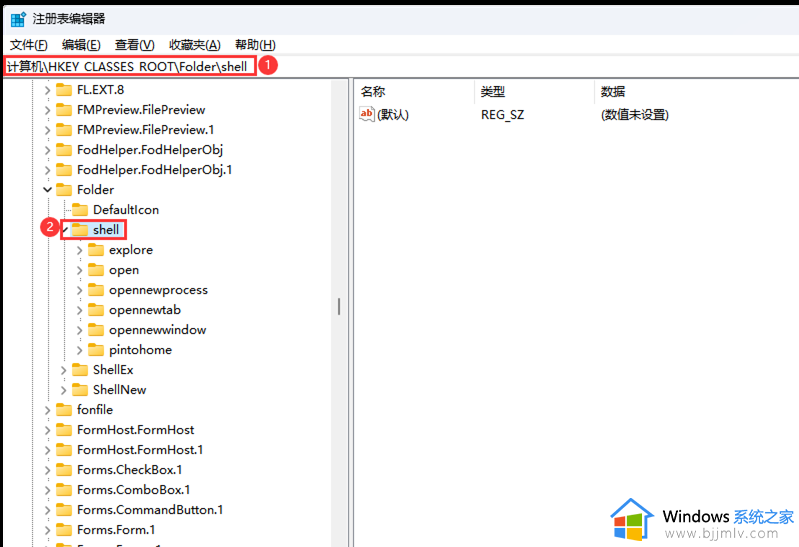Open the 查看(V) menu
Viewport: 799px width, 547px height.
[x=135, y=45]
